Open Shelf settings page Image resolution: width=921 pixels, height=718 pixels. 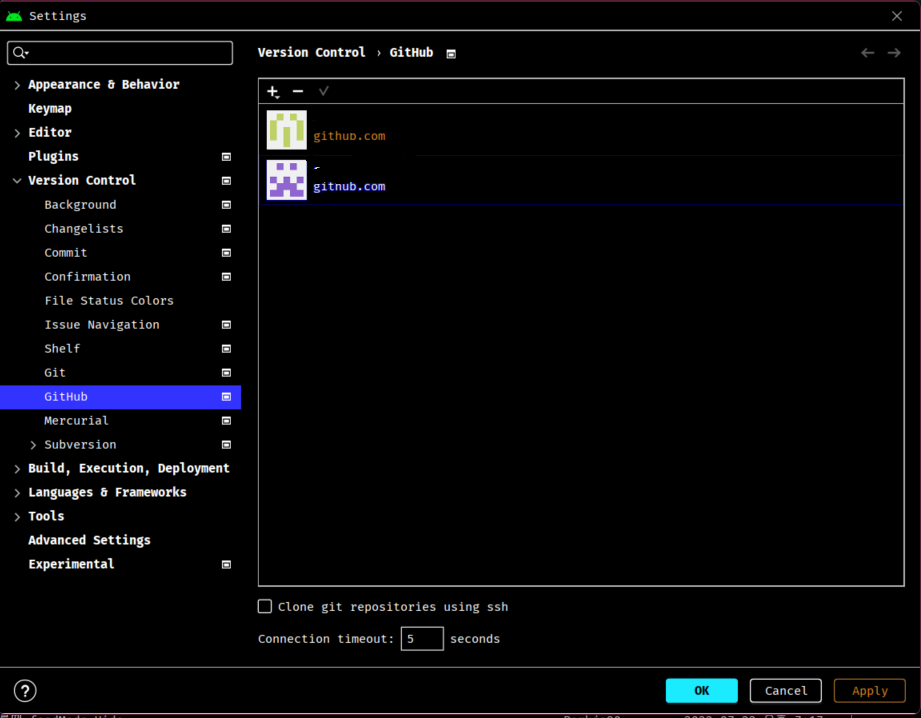[x=62, y=348]
